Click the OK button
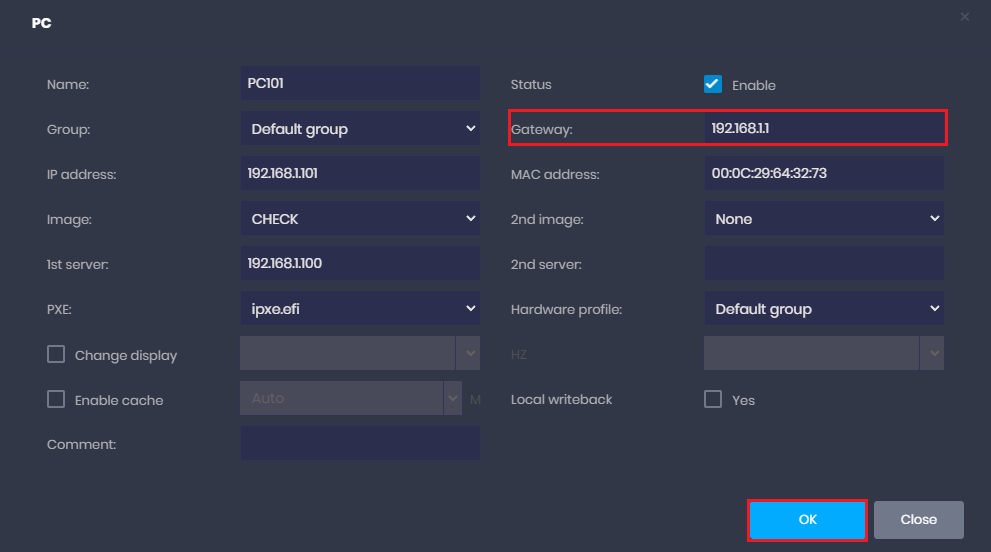The width and height of the screenshot is (991, 552). pos(807,520)
